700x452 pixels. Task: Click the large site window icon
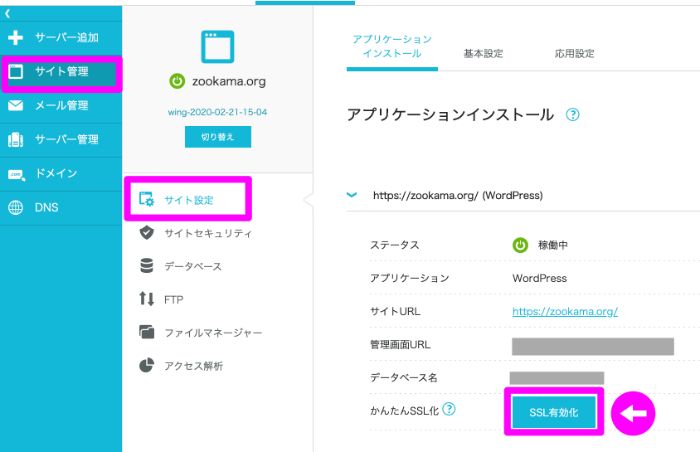click(217, 47)
